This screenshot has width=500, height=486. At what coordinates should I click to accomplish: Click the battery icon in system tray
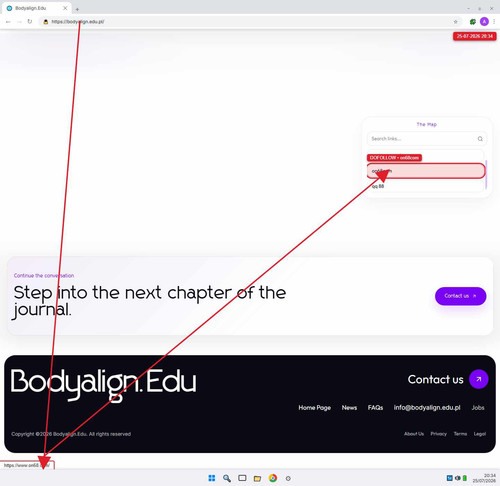(x=465, y=478)
